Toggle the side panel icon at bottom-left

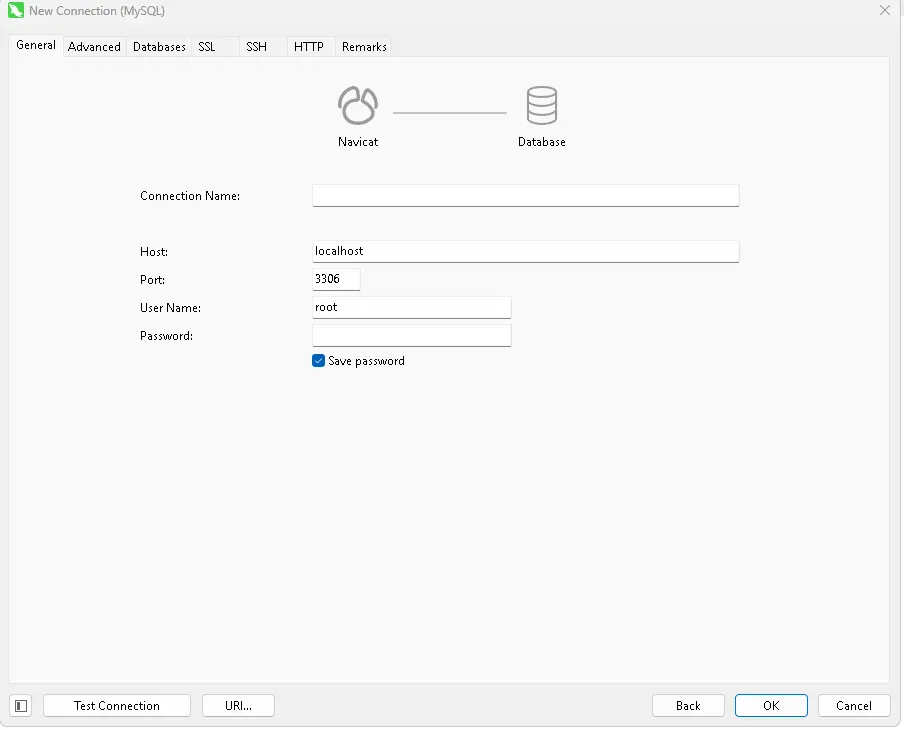coord(22,706)
